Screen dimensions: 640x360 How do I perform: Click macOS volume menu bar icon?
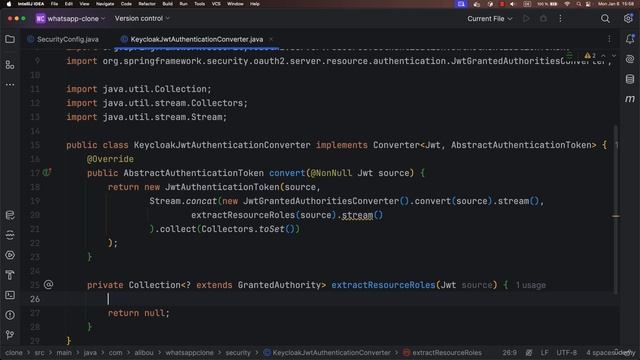pos(513,4)
